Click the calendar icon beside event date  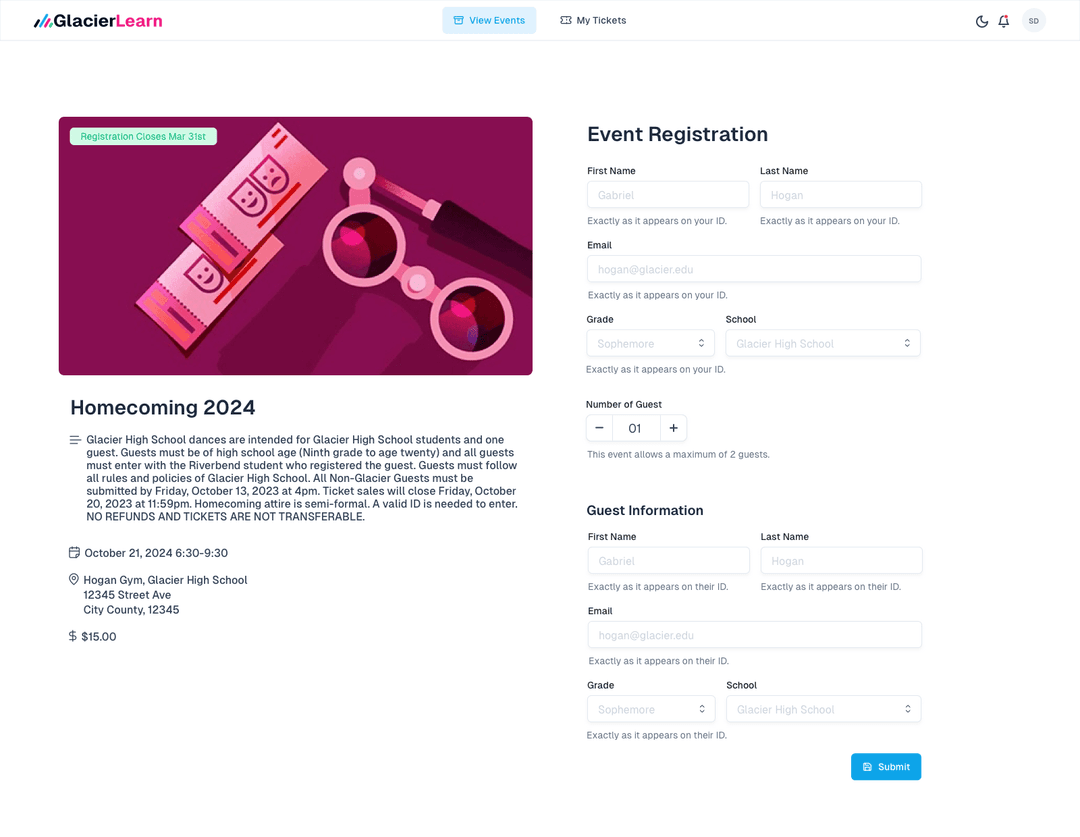pos(74,553)
